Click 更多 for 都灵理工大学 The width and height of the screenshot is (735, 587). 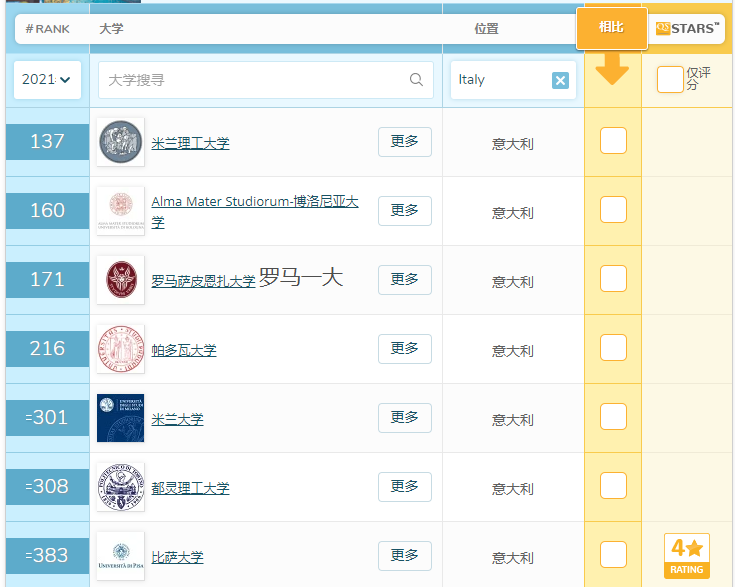coord(405,487)
